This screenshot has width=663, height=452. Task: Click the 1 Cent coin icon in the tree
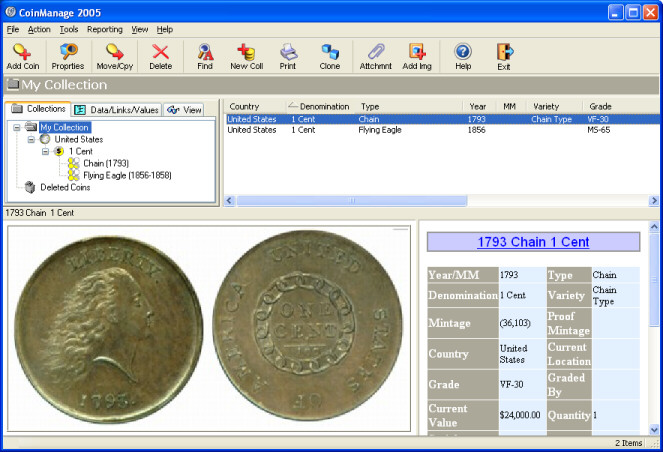click(59, 151)
